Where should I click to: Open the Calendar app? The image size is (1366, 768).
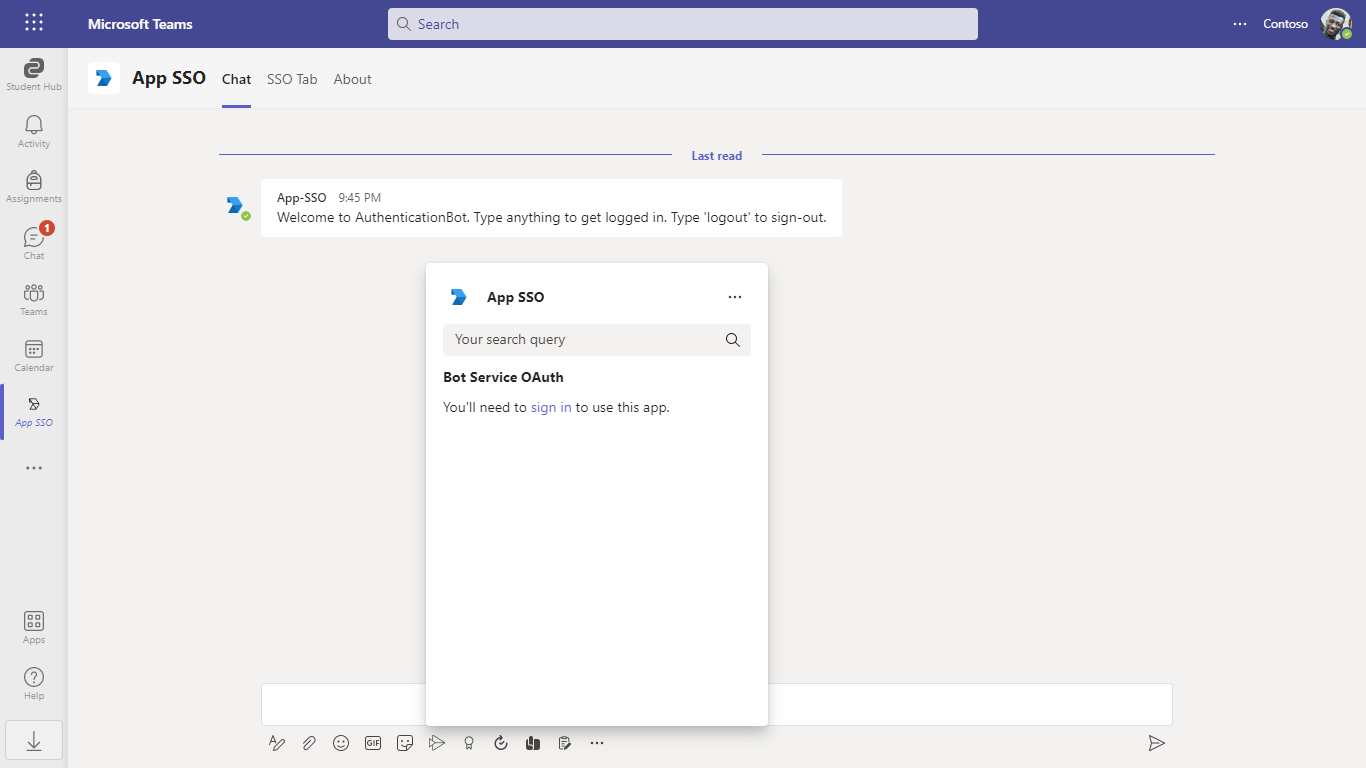click(x=34, y=356)
